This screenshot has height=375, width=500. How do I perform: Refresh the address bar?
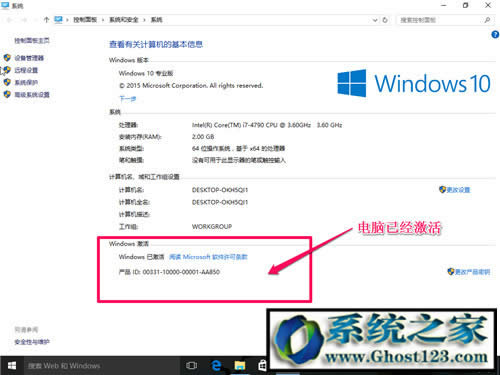(385, 20)
